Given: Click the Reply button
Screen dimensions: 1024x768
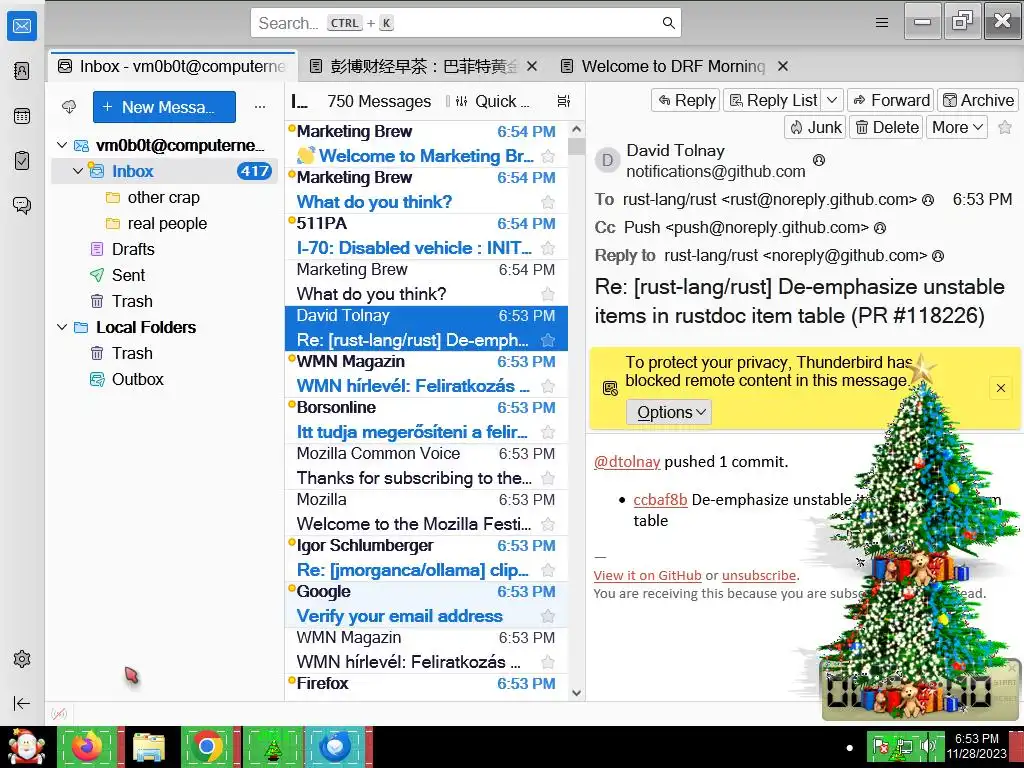Looking at the screenshot, I should (686, 101).
